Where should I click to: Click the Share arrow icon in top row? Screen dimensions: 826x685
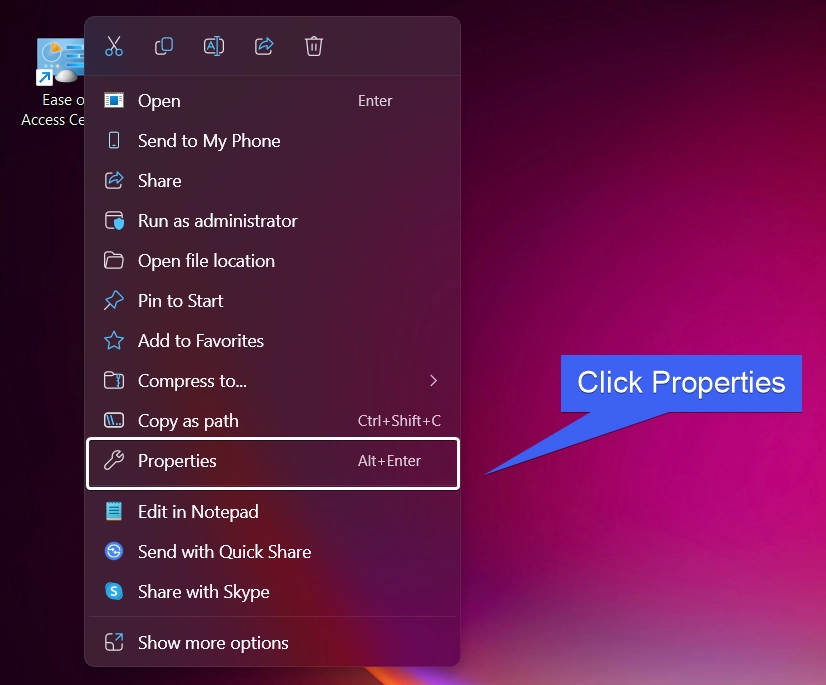[x=264, y=46]
